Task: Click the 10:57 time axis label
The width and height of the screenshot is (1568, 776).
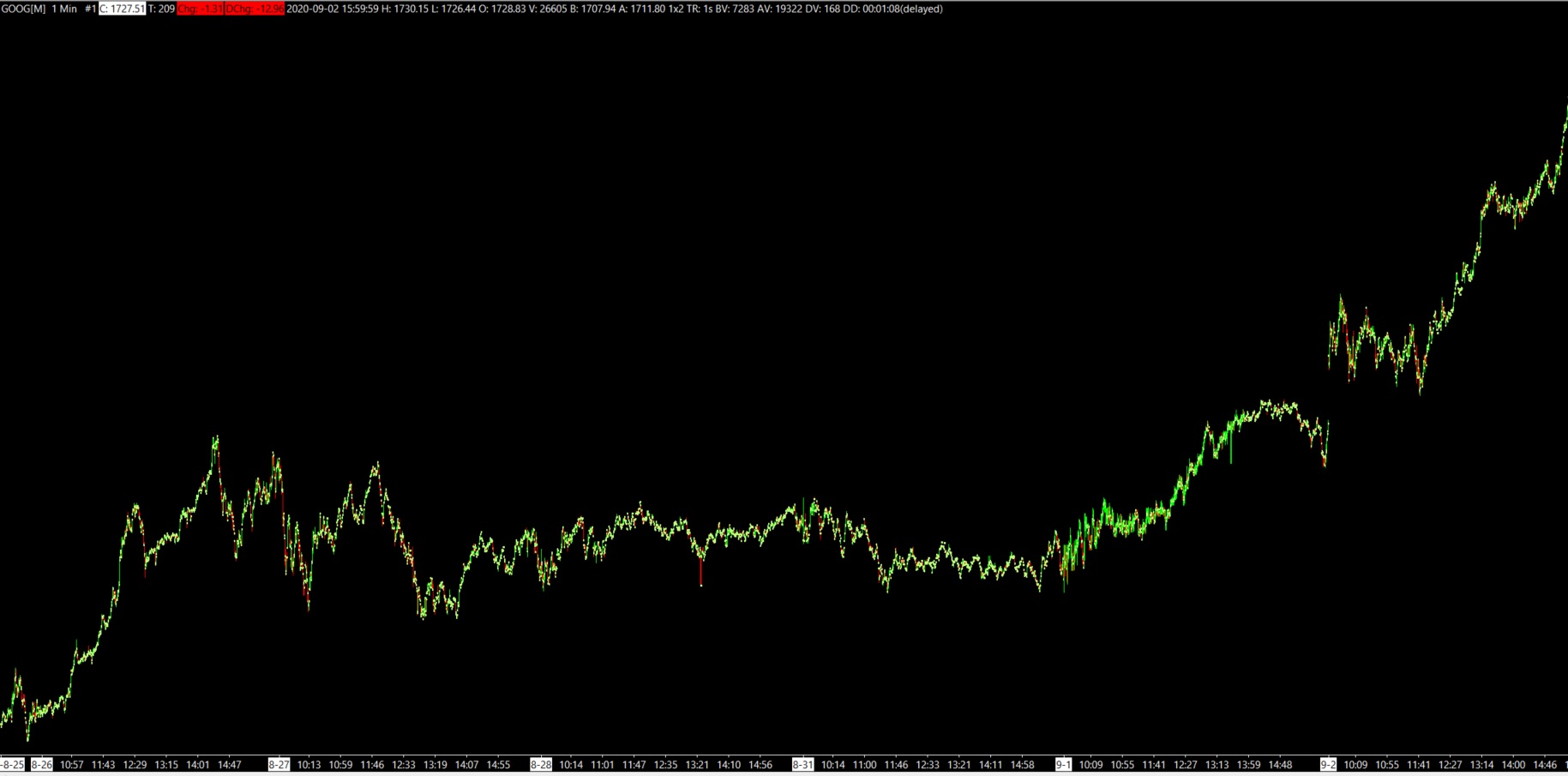Action: [x=72, y=765]
